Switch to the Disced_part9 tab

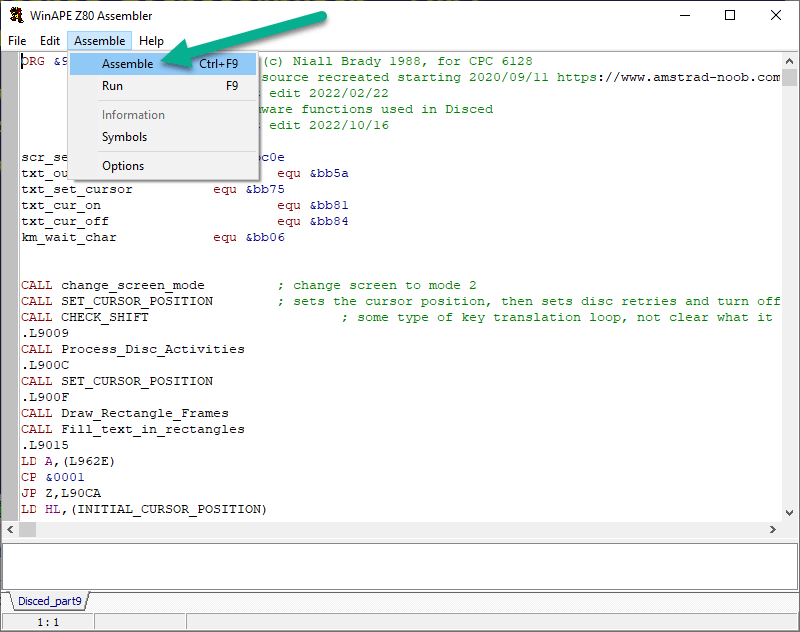[x=49, y=601]
